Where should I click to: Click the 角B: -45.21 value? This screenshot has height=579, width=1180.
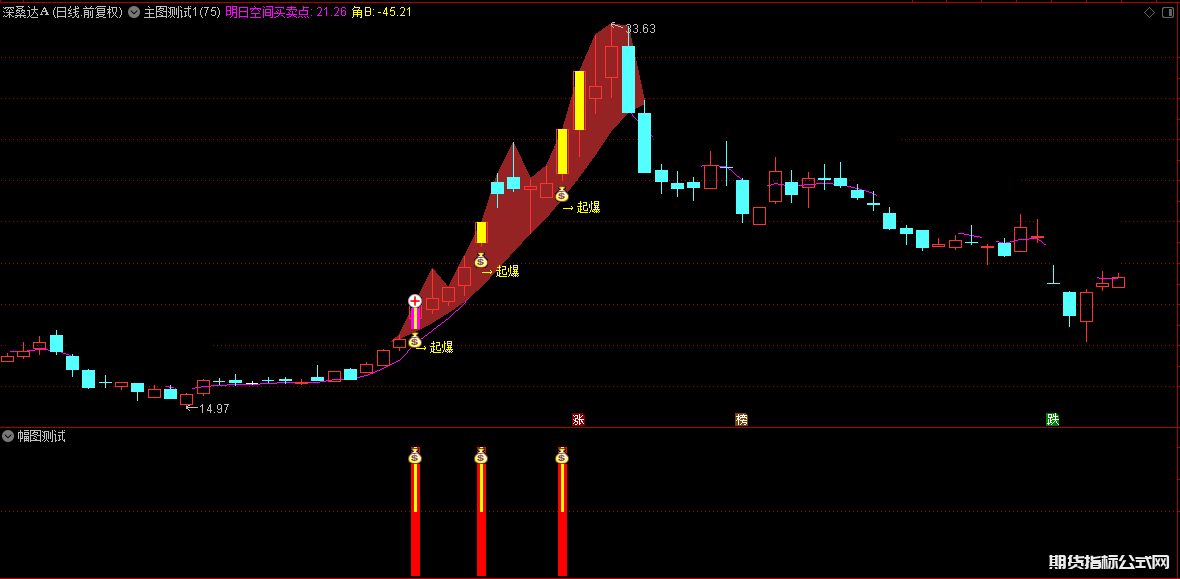click(382, 12)
